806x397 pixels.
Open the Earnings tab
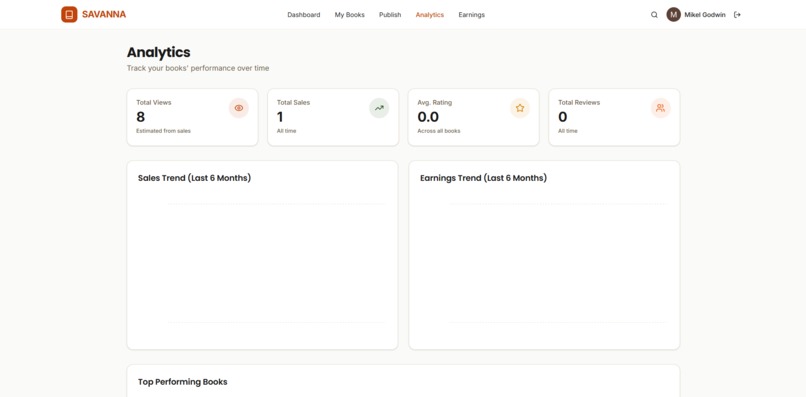(471, 15)
